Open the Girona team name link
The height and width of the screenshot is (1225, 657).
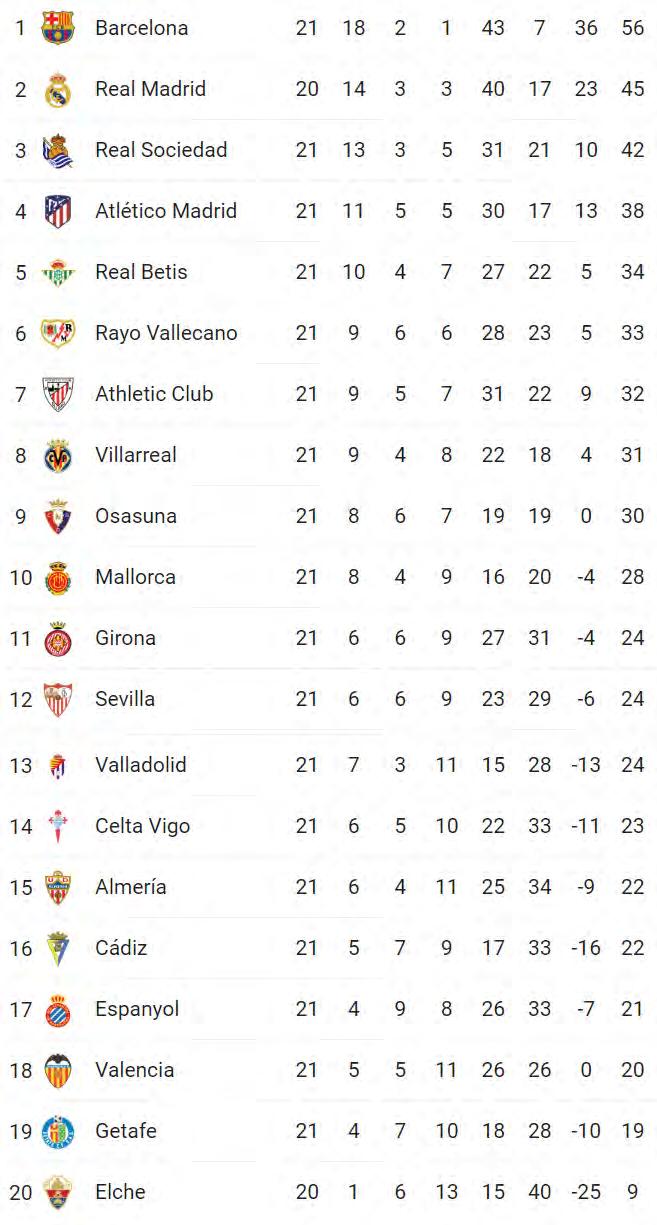(x=125, y=638)
